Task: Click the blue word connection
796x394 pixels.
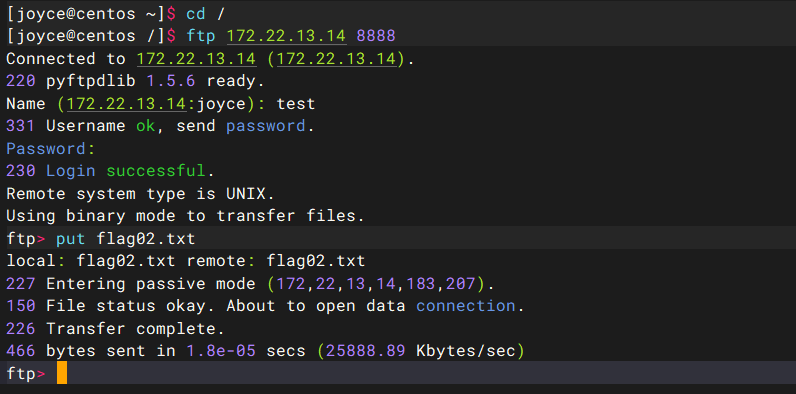Action: point(466,306)
